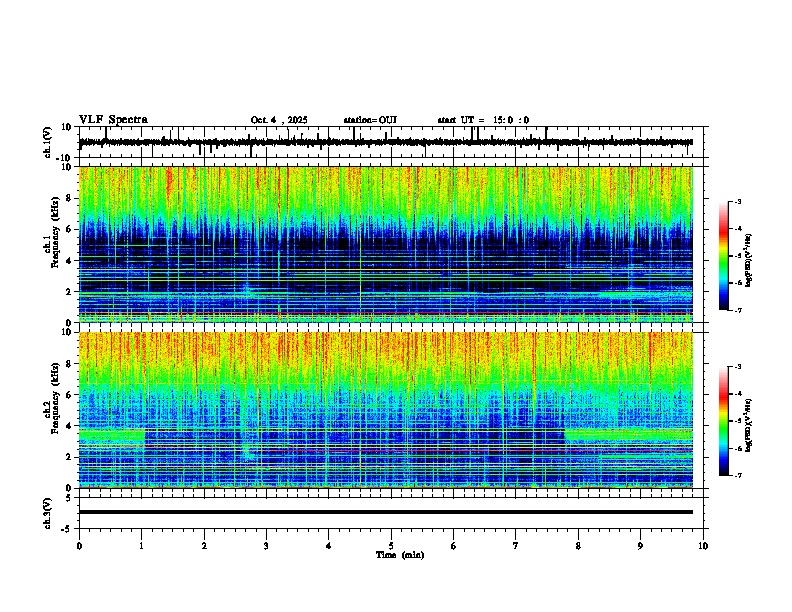Click the ch.1 color bar PSD units label
The image size is (792, 612).
749,261
